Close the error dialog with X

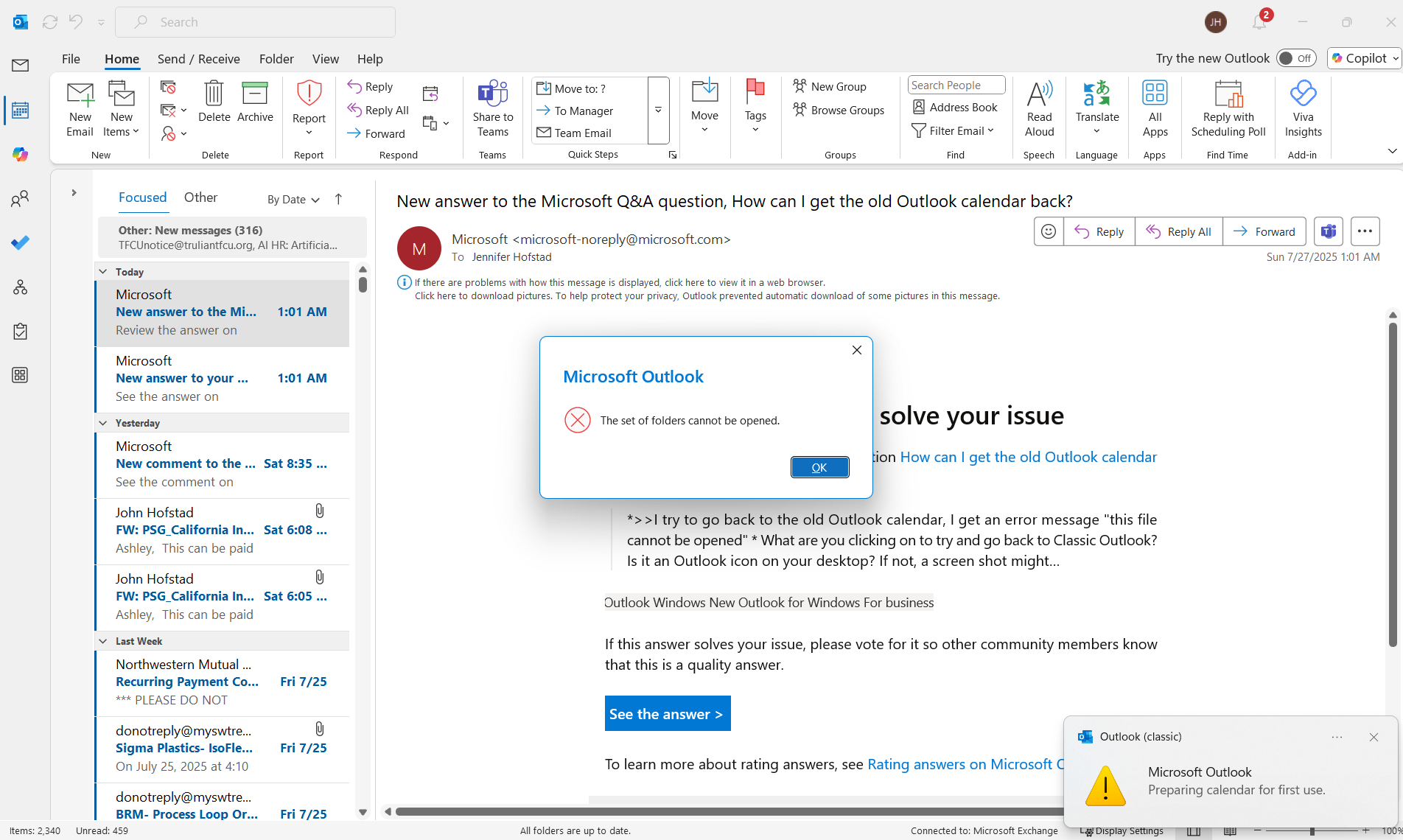(856, 350)
